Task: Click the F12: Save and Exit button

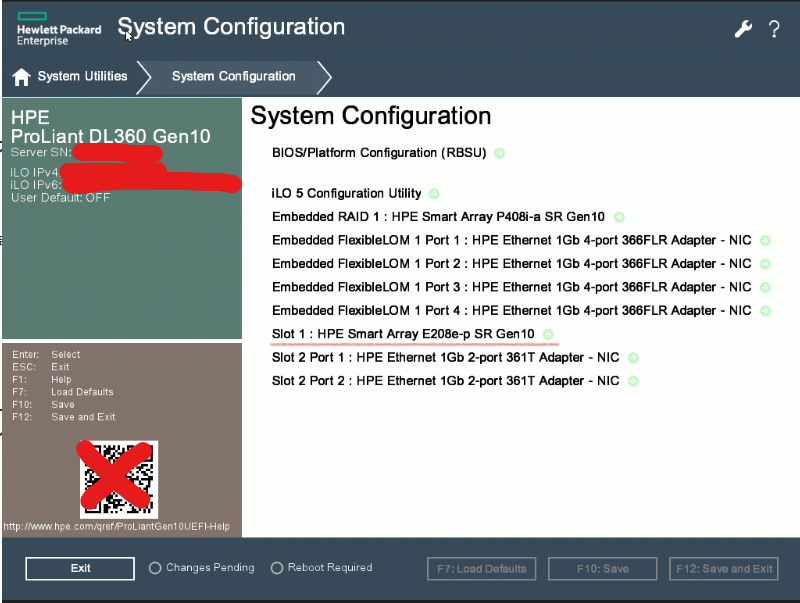Action: click(x=724, y=569)
